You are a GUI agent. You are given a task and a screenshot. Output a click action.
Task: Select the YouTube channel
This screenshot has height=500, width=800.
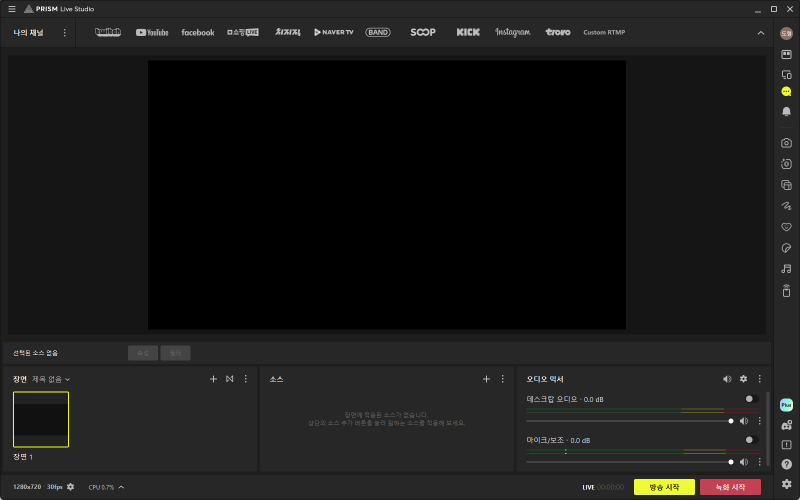click(x=152, y=32)
